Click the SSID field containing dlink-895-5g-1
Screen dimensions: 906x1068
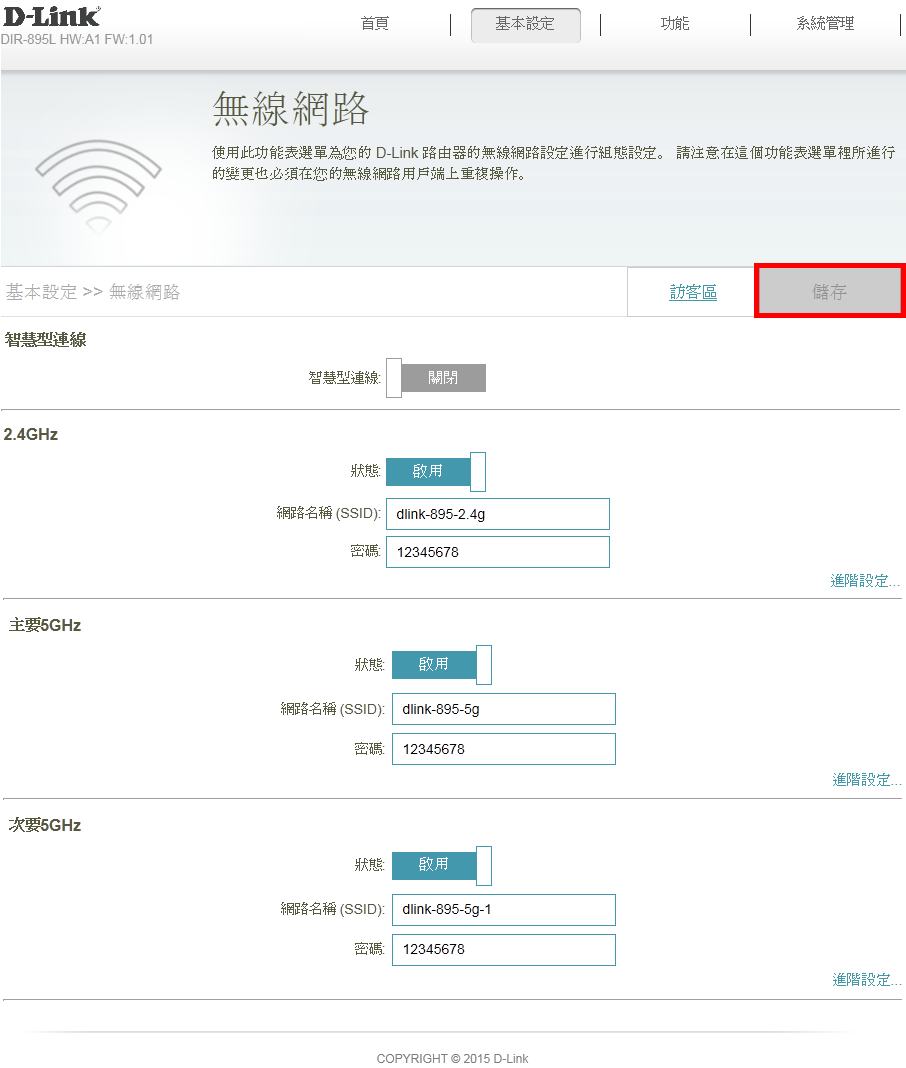click(503, 910)
